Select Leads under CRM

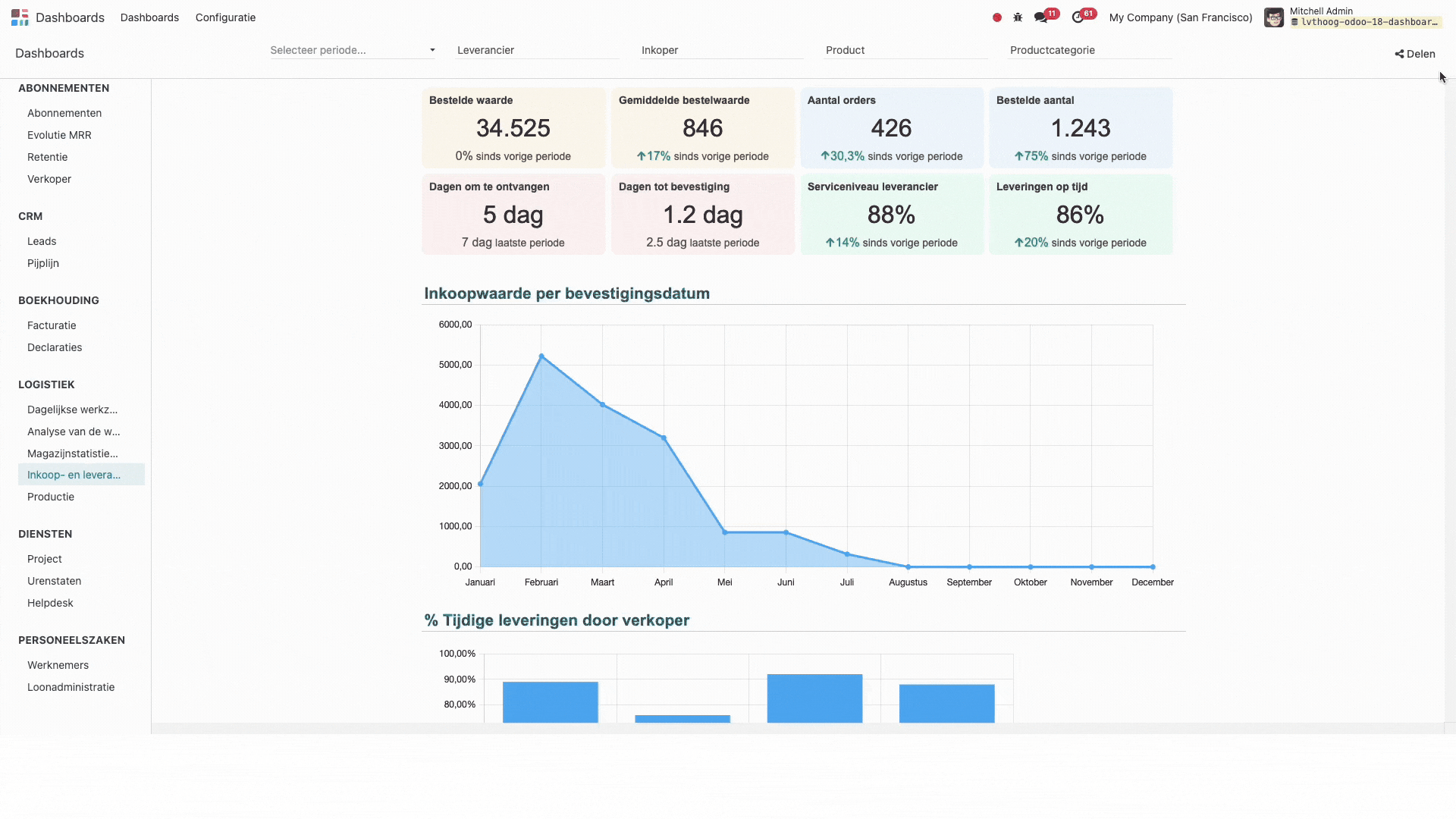tap(41, 240)
